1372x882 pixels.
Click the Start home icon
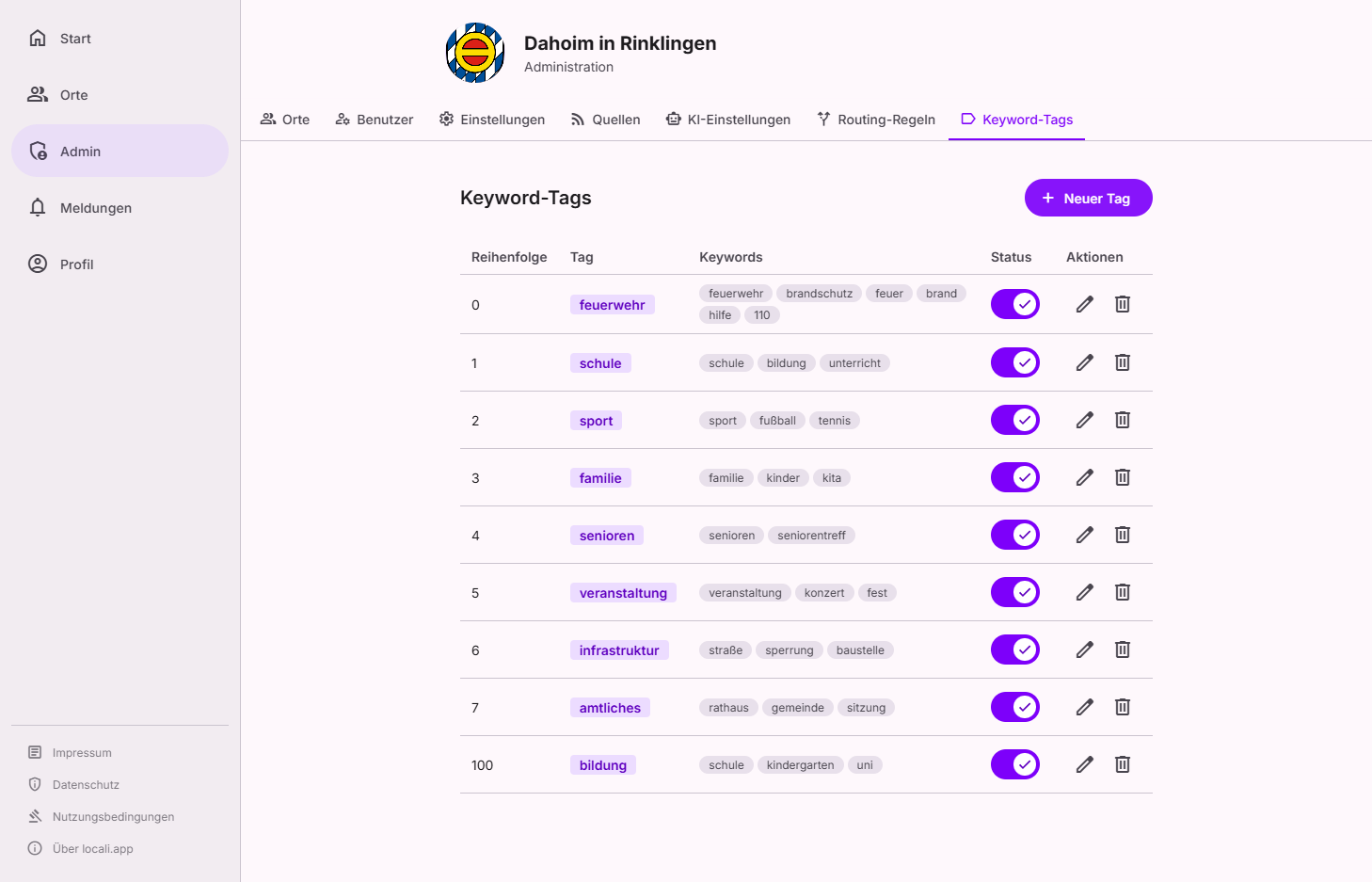point(38,38)
